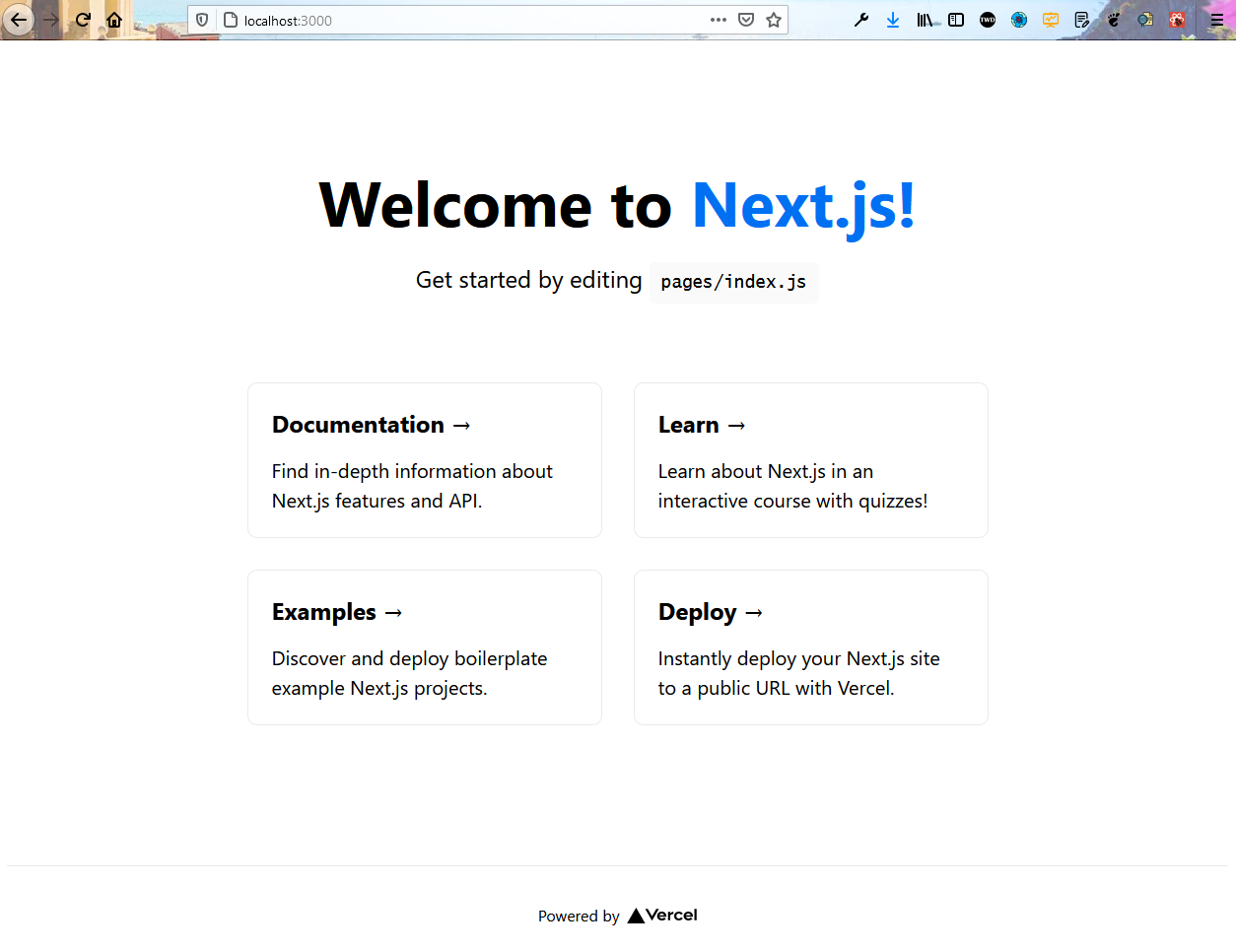Click 'Discover and deploy boilerplate' text
This screenshot has width=1236, height=952.
pyautogui.click(x=409, y=658)
